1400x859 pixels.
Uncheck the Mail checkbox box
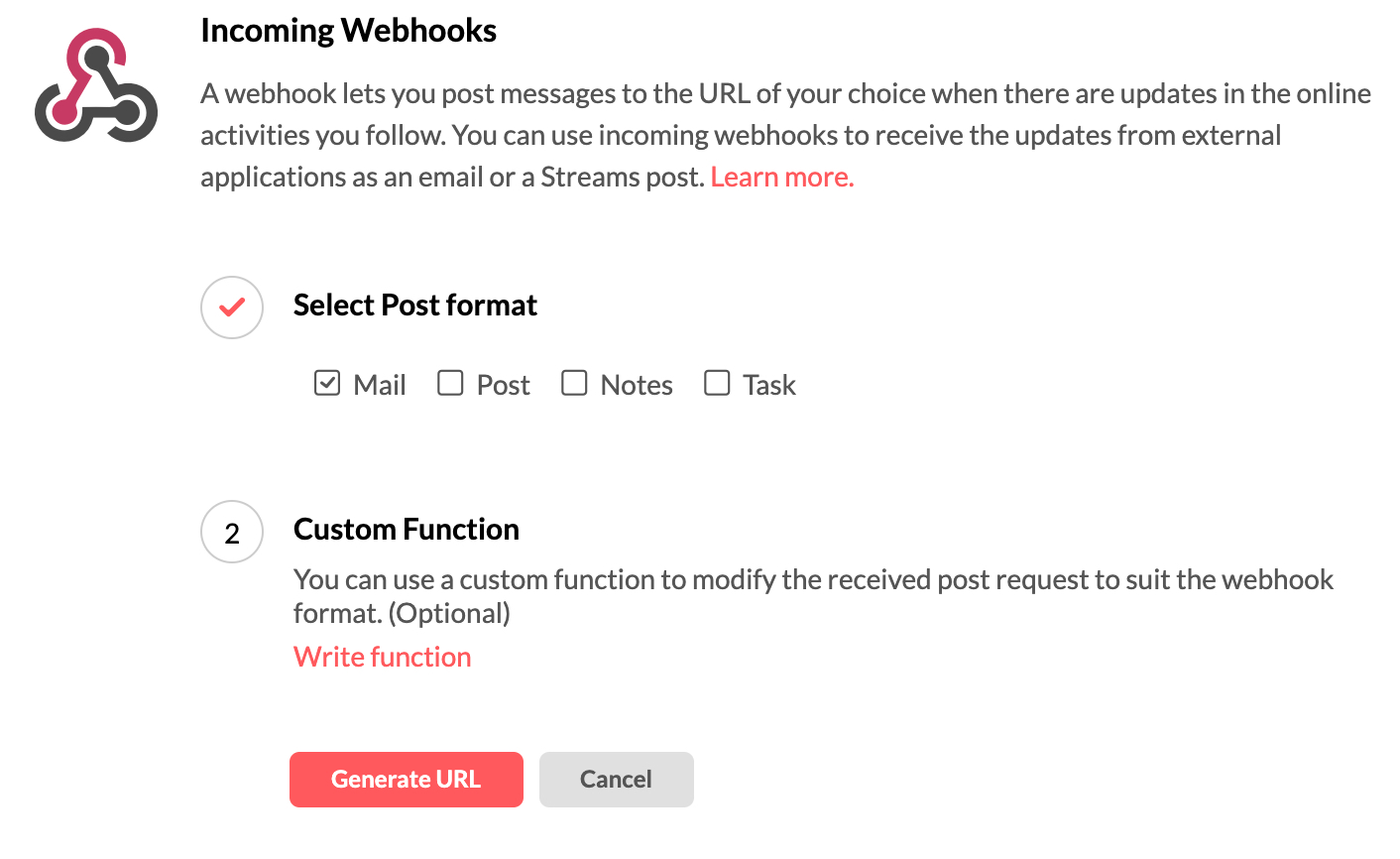click(327, 383)
